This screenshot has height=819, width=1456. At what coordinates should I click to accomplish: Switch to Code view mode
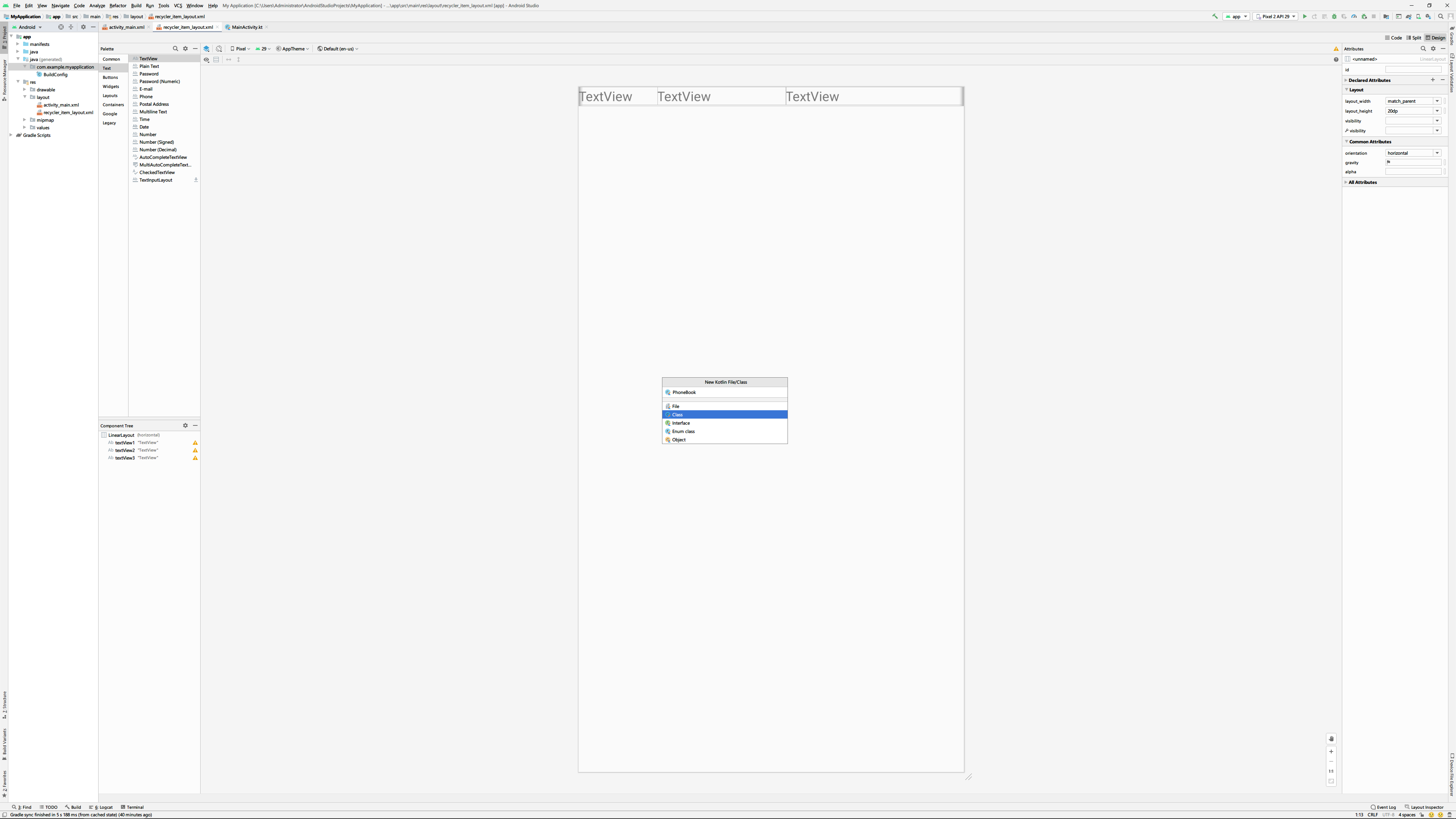(1393, 38)
